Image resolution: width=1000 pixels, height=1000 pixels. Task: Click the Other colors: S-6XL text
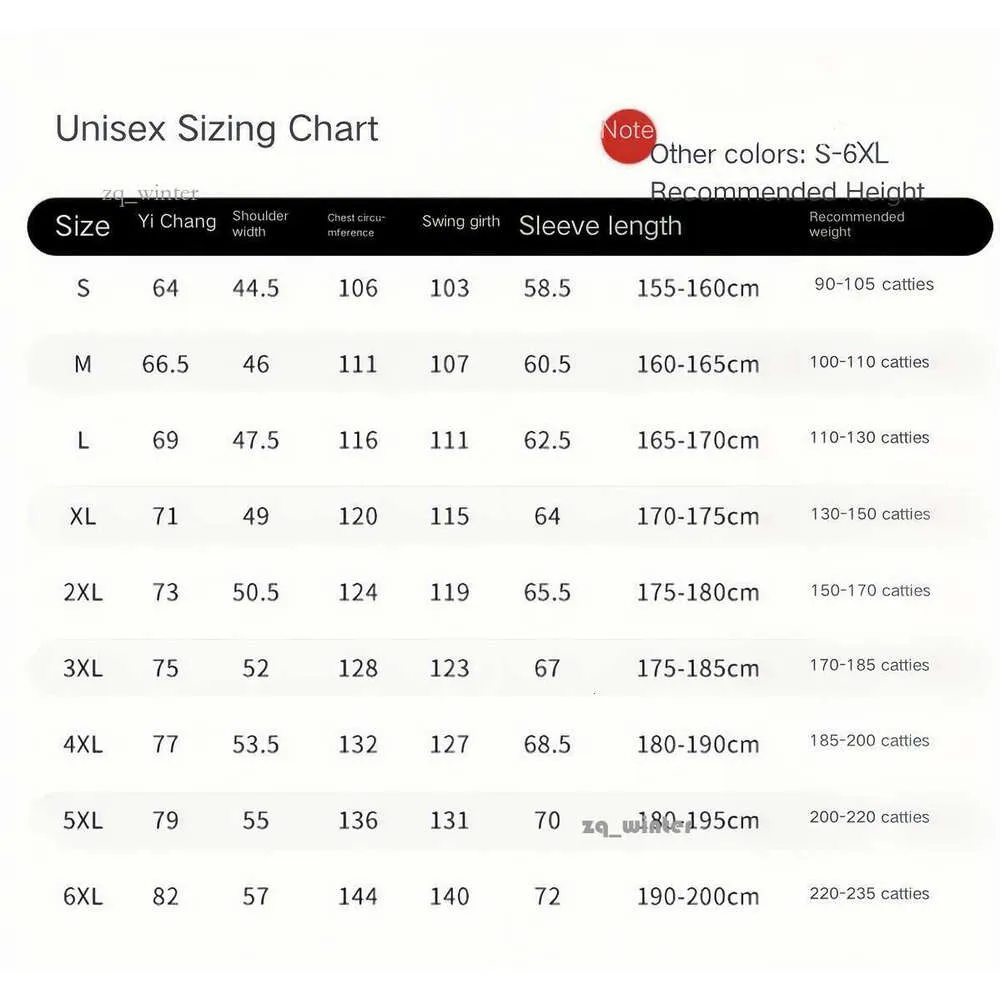pos(769,154)
